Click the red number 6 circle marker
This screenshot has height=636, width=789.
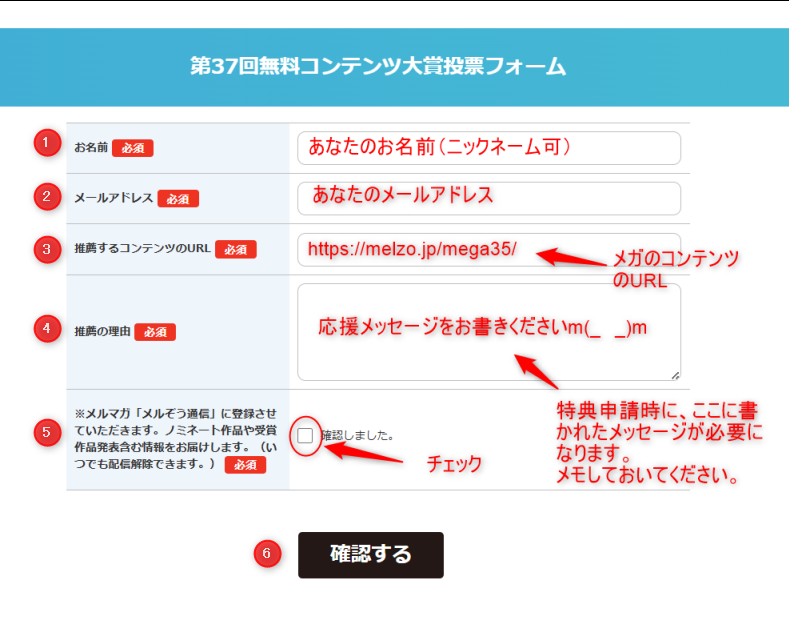click(x=266, y=554)
